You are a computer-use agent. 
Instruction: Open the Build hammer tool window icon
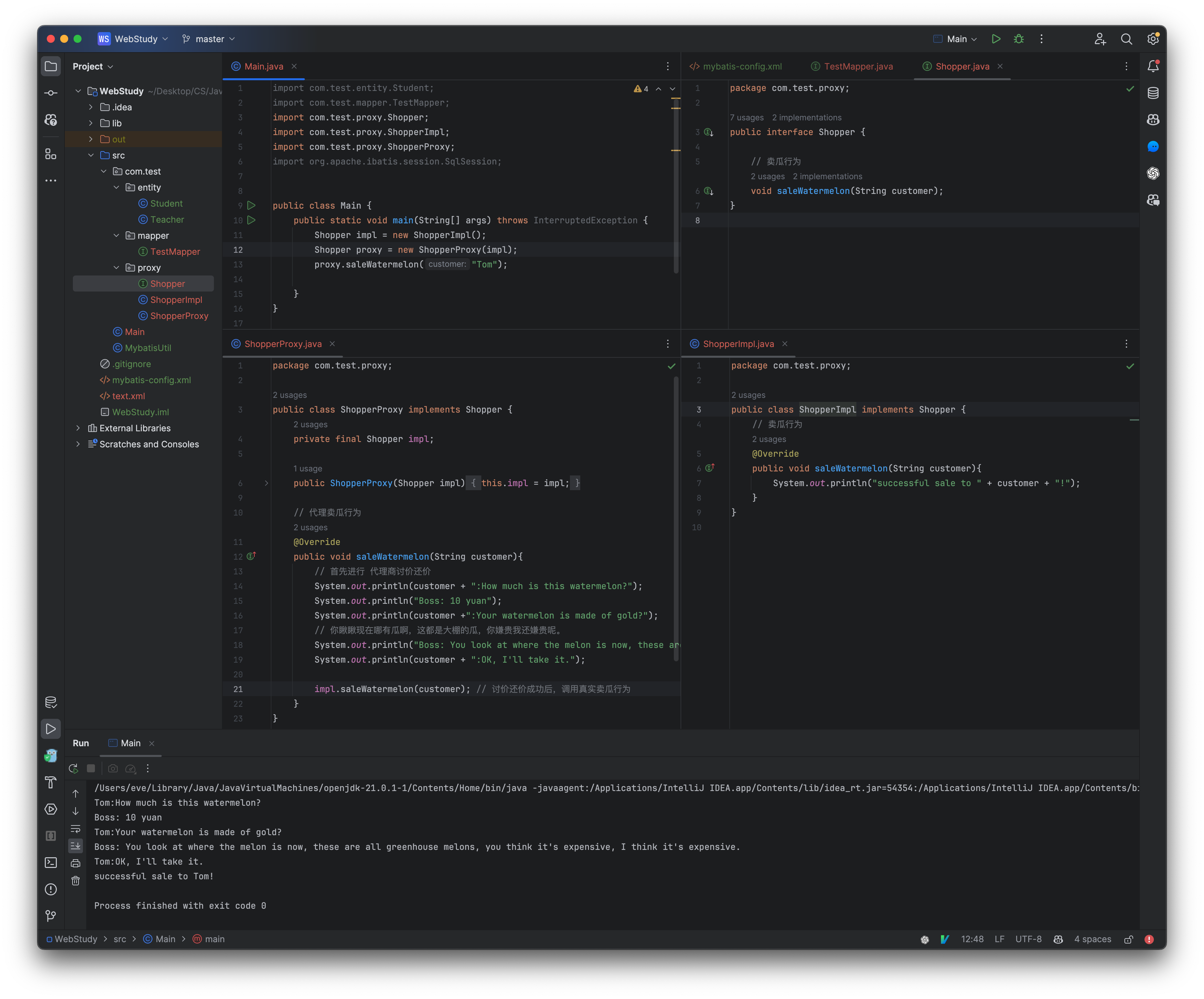tap(51, 782)
